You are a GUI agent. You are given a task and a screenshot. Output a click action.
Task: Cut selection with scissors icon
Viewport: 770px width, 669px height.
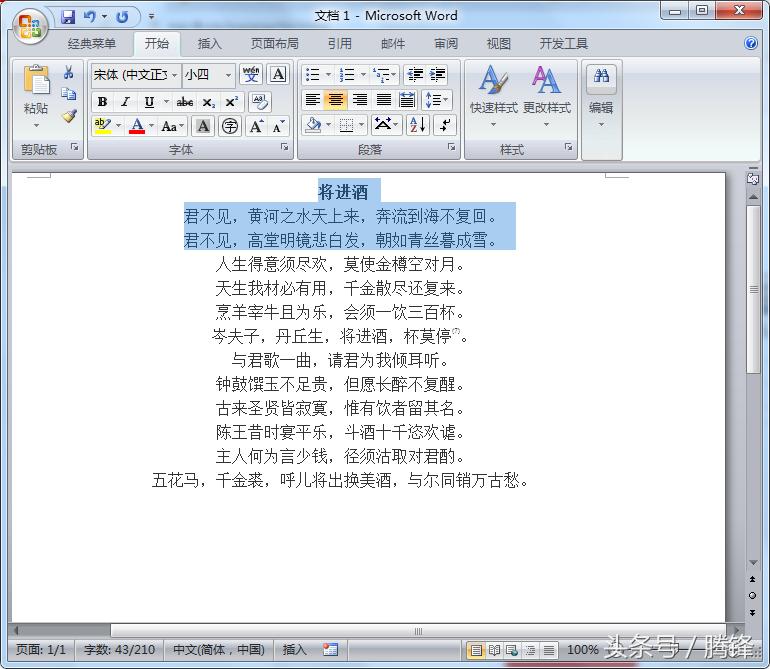pyautogui.click(x=68, y=73)
